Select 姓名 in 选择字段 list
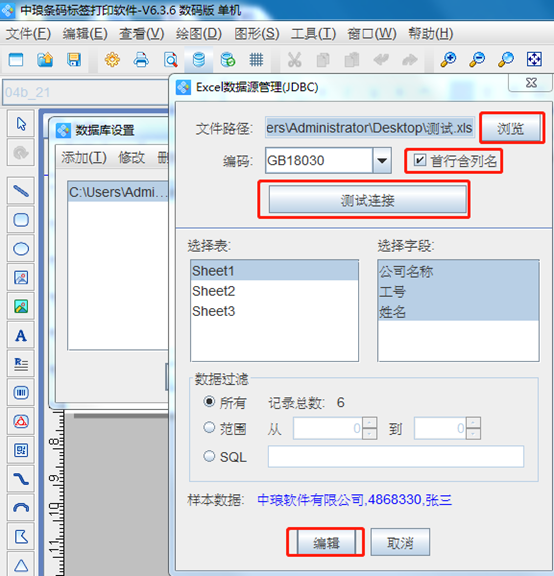The width and height of the screenshot is (554, 576). (458, 312)
